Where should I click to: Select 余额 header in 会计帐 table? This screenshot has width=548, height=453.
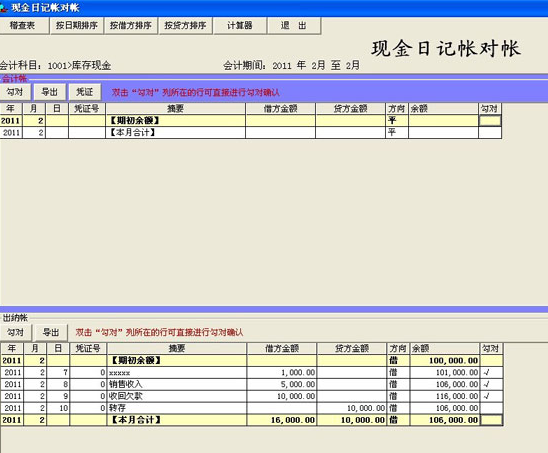tap(443, 109)
